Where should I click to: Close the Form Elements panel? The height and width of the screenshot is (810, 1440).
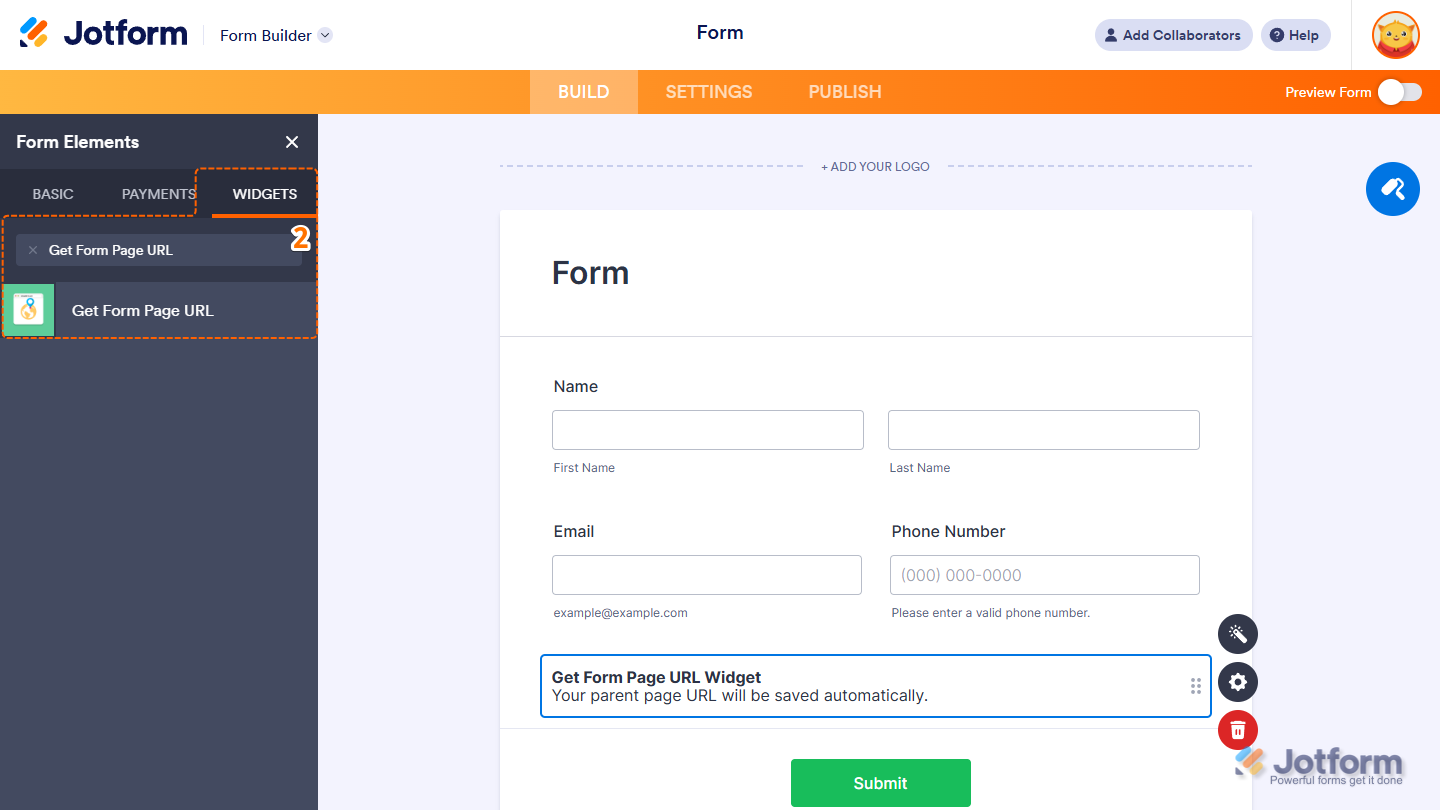[x=291, y=142]
